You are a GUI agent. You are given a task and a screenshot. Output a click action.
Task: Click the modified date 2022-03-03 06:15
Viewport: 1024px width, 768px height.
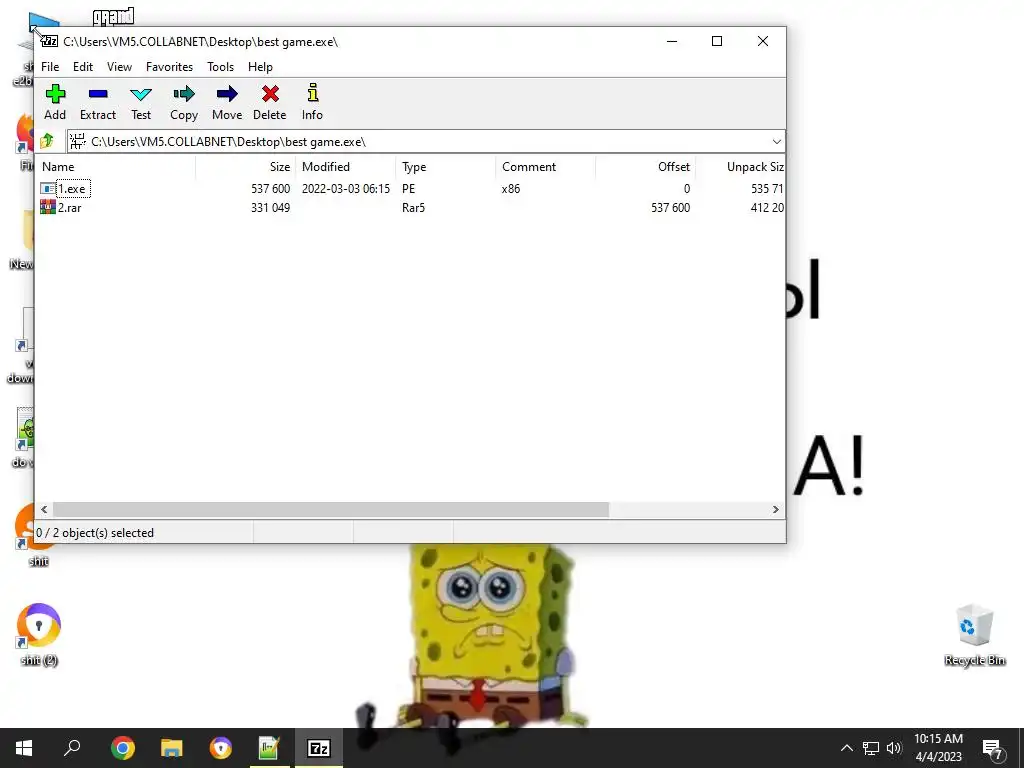tap(345, 189)
